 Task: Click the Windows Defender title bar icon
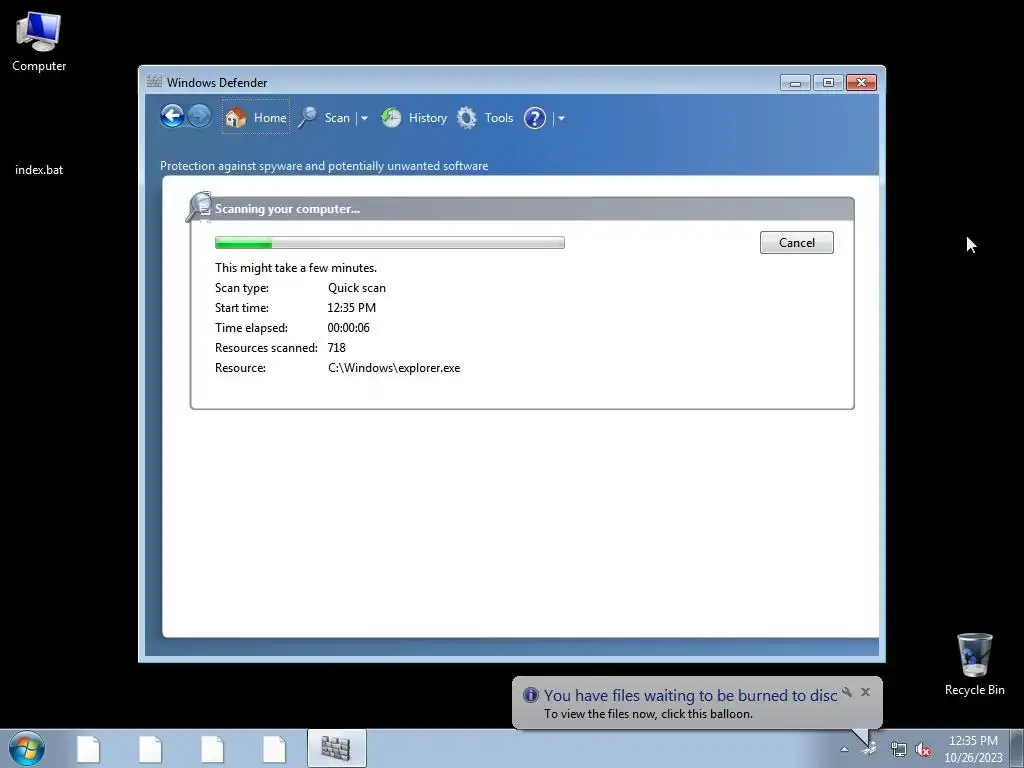coord(154,82)
